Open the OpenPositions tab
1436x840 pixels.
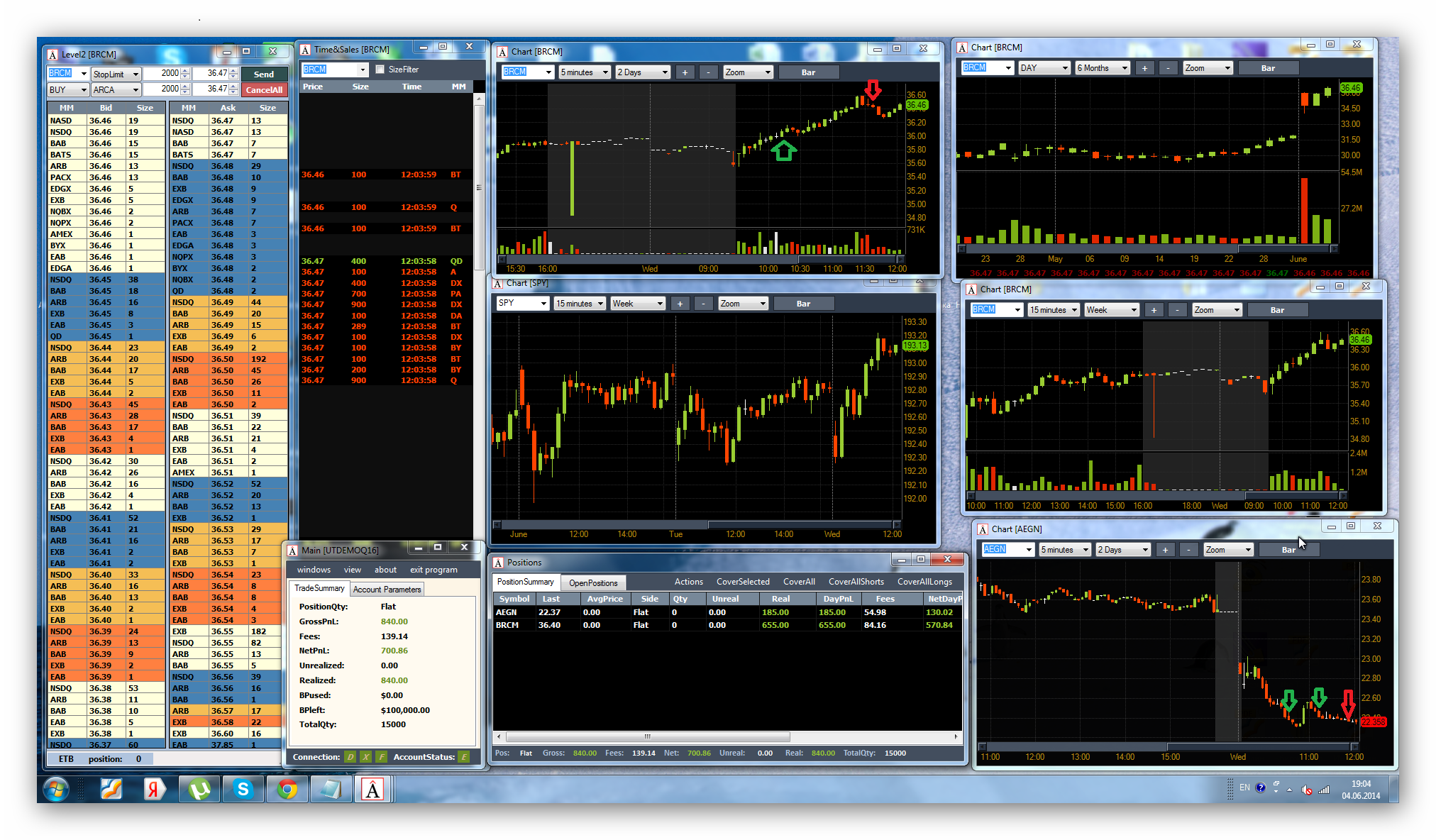point(593,583)
